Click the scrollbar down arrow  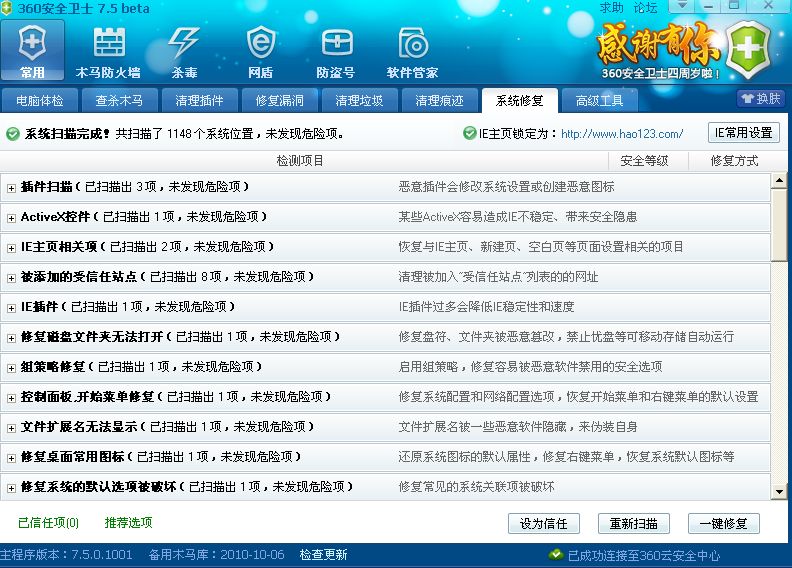point(779,491)
